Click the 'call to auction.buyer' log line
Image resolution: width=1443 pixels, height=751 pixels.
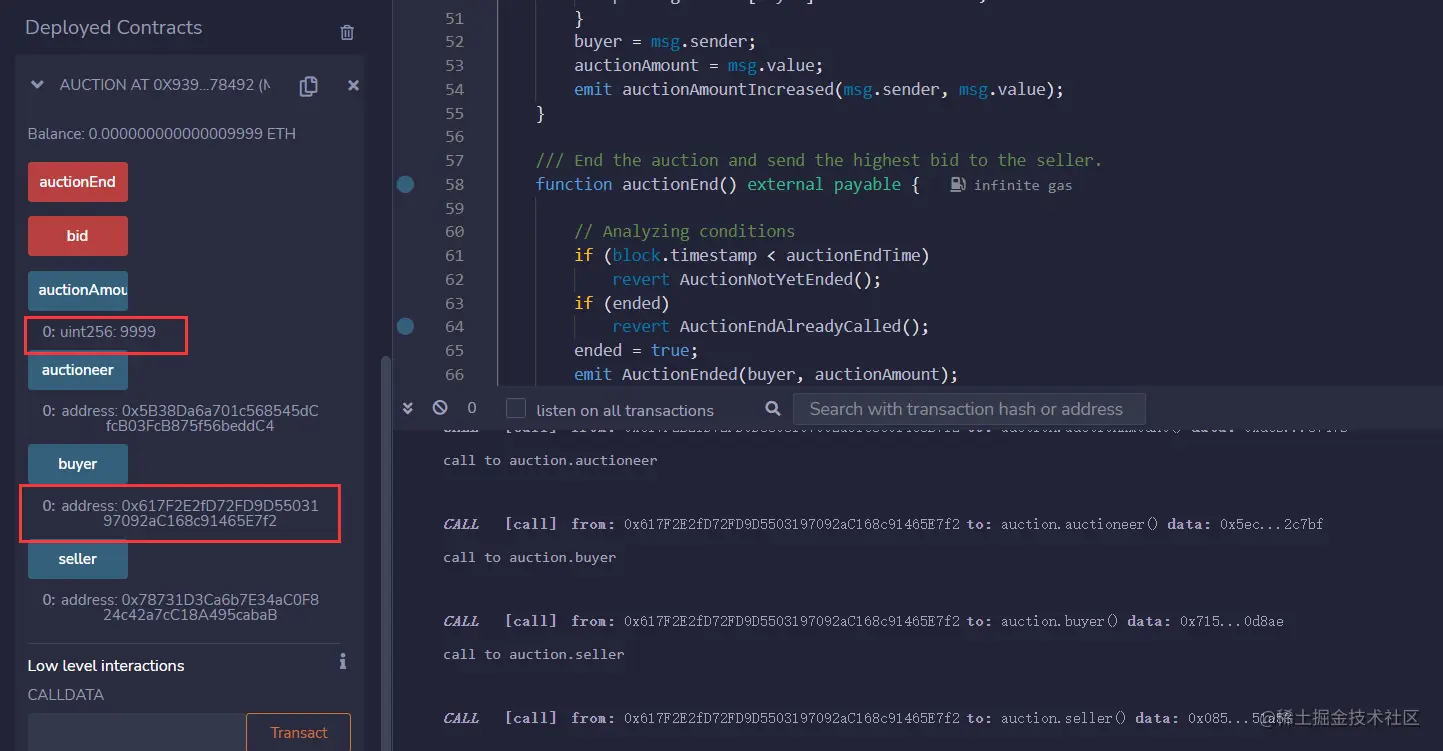point(530,557)
